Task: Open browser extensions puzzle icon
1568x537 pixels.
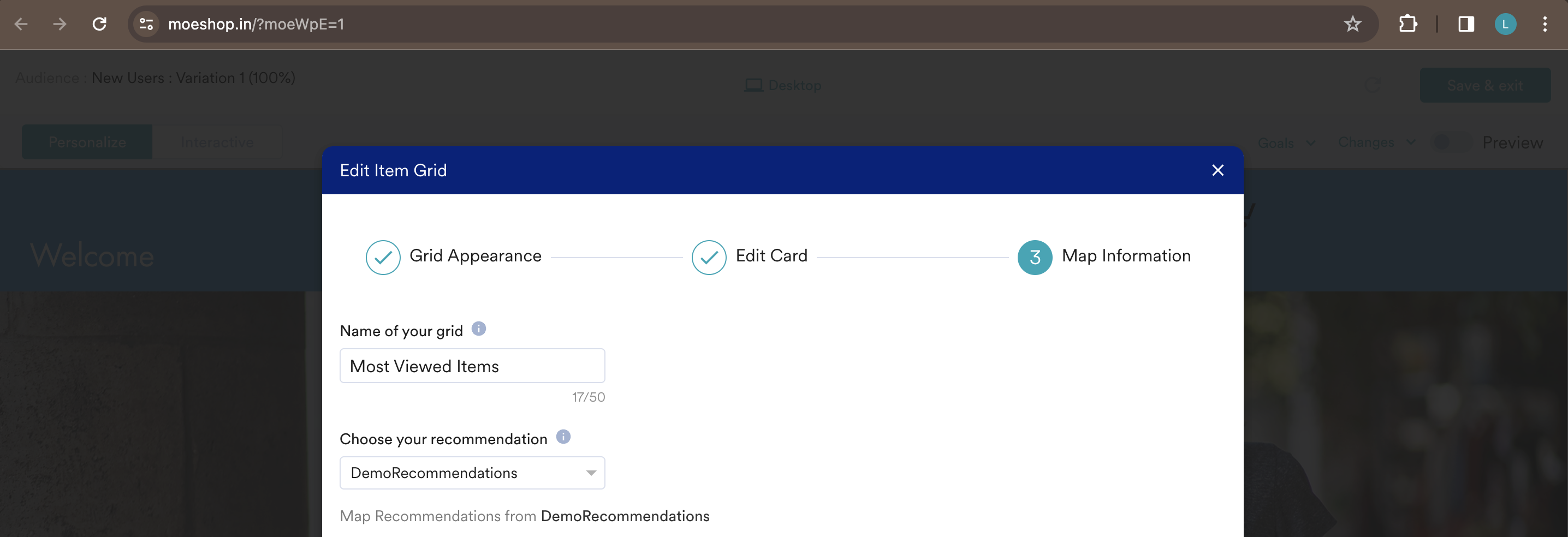Action: [1408, 25]
